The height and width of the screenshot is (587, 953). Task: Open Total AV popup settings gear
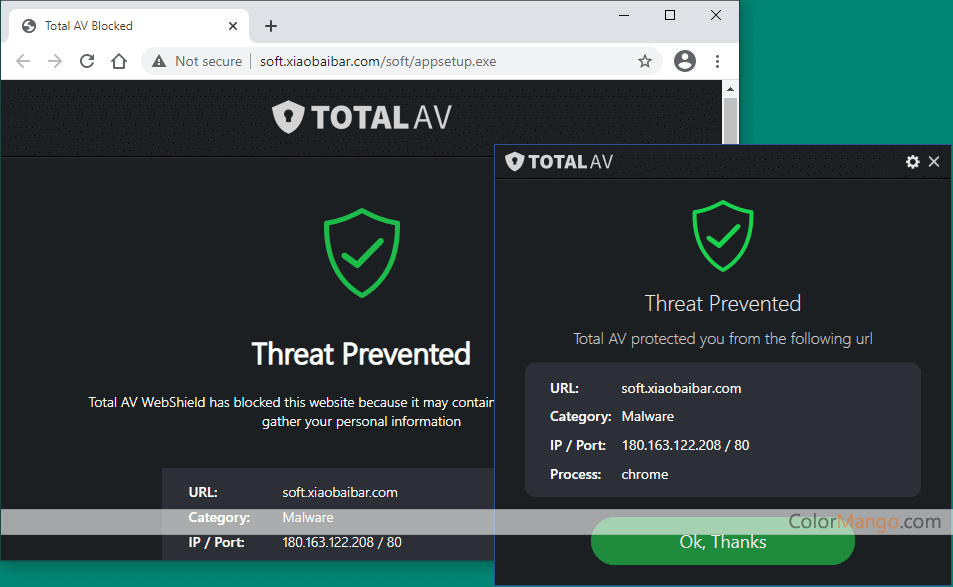(x=912, y=162)
